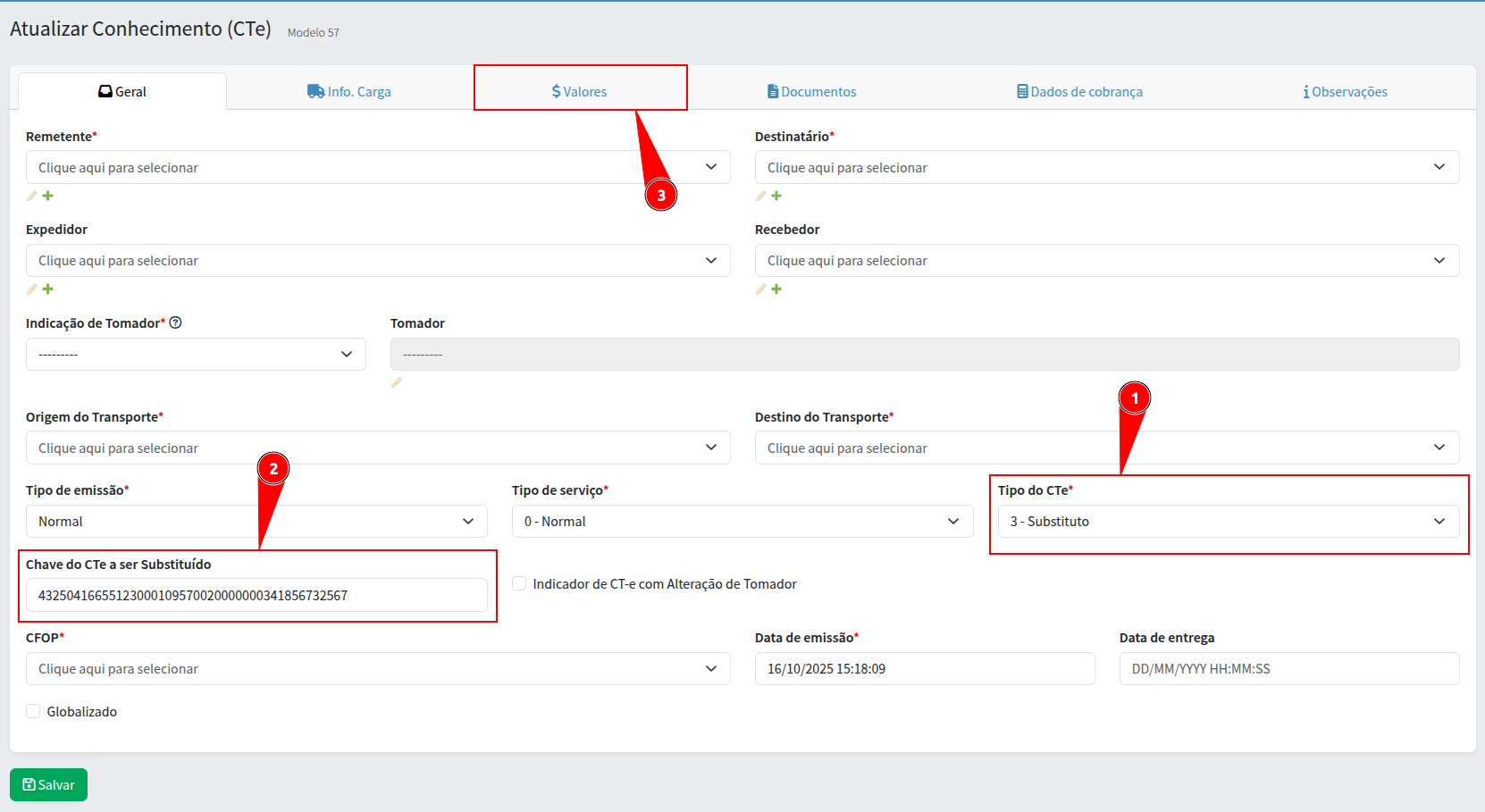
Task: Open the Info. Carga tab
Action: [x=349, y=91]
